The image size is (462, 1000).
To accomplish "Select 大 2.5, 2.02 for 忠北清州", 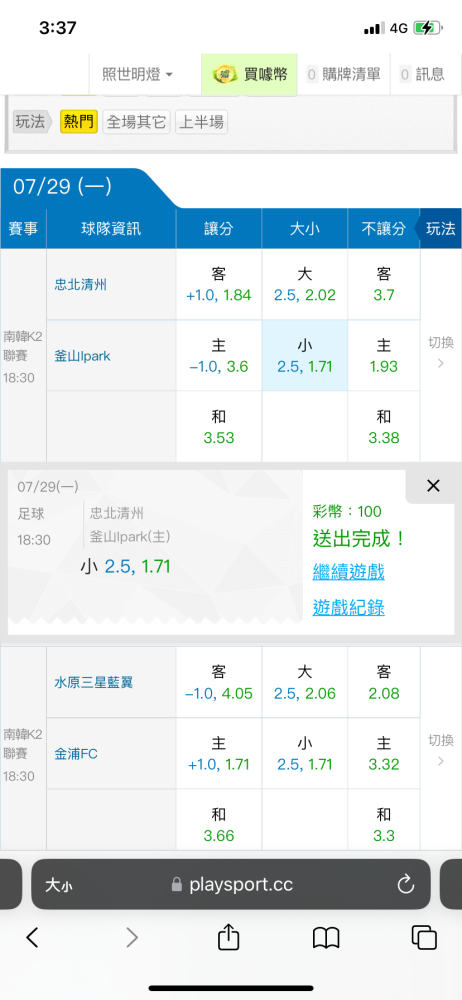I will 304,284.
